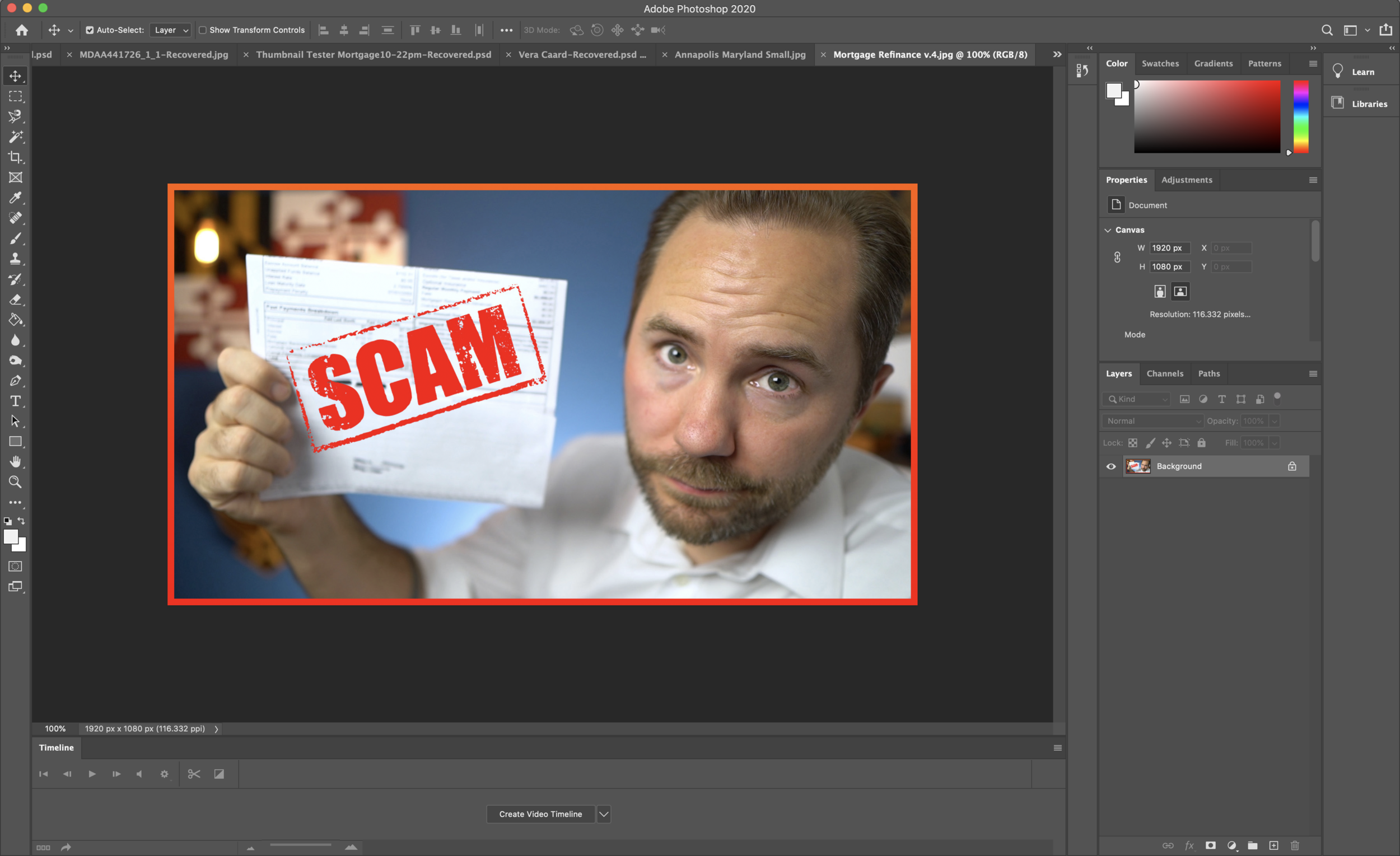Select the Eyedropper tool
Viewport: 1400px width, 856px height.
click(x=15, y=198)
